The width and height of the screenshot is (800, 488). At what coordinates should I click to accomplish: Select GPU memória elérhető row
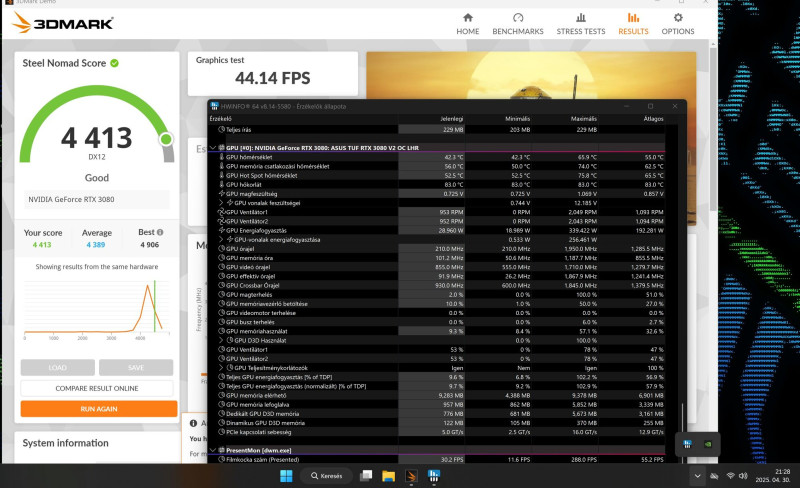coord(437,396)
